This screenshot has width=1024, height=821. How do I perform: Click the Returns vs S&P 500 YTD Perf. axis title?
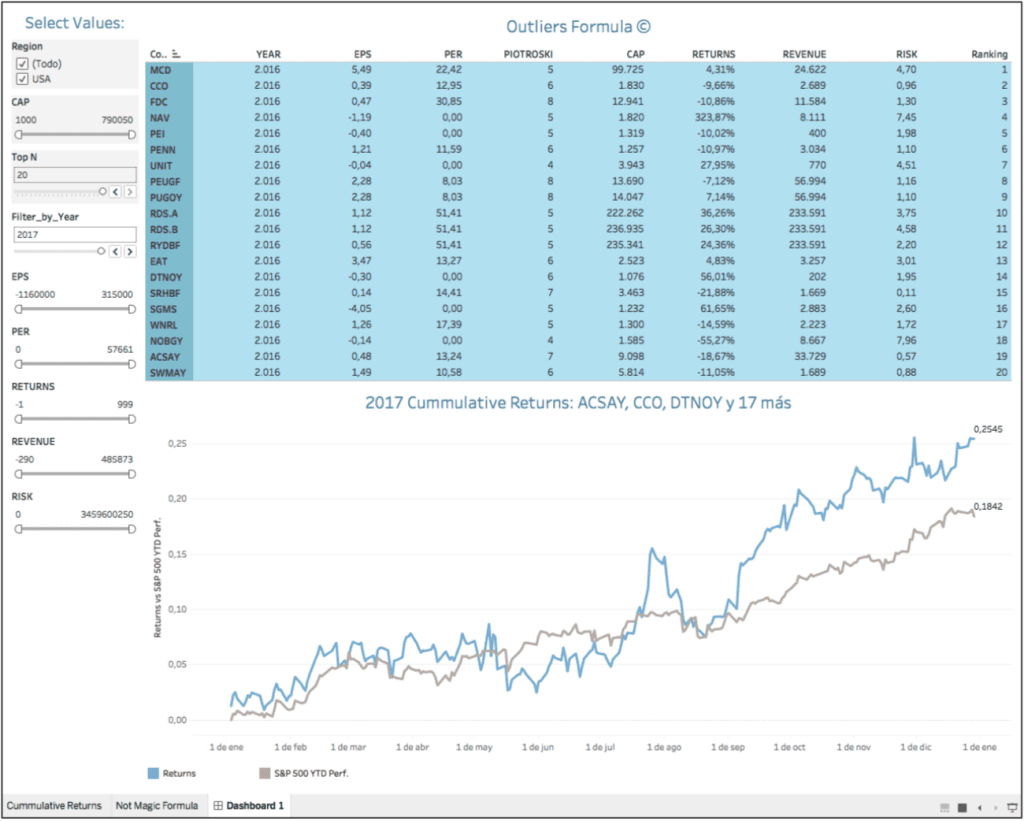[x=157, y=579]
